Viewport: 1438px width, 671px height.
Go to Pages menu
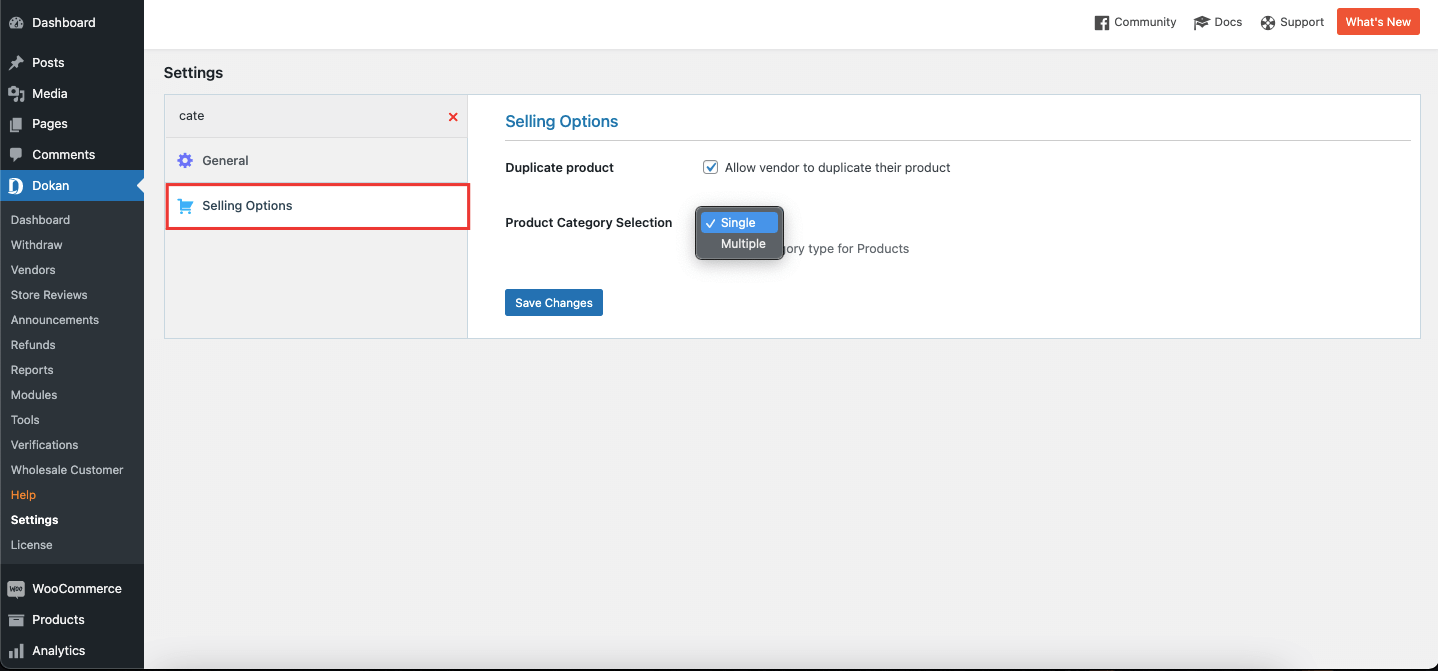point(72,124)
